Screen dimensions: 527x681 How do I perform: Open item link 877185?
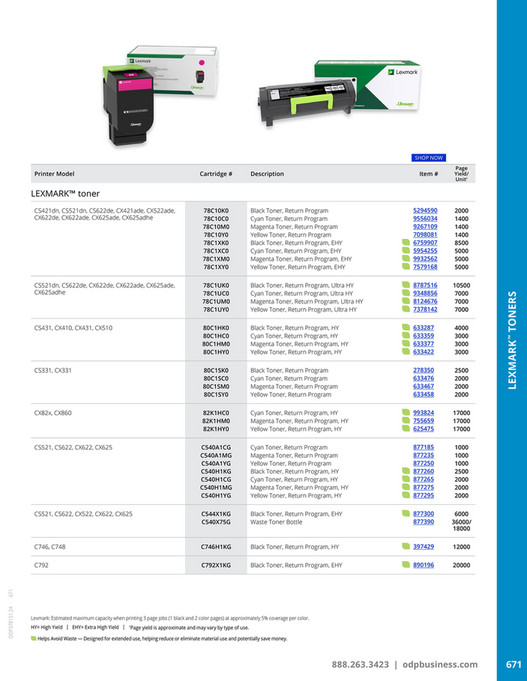click(x=423, y=447)
